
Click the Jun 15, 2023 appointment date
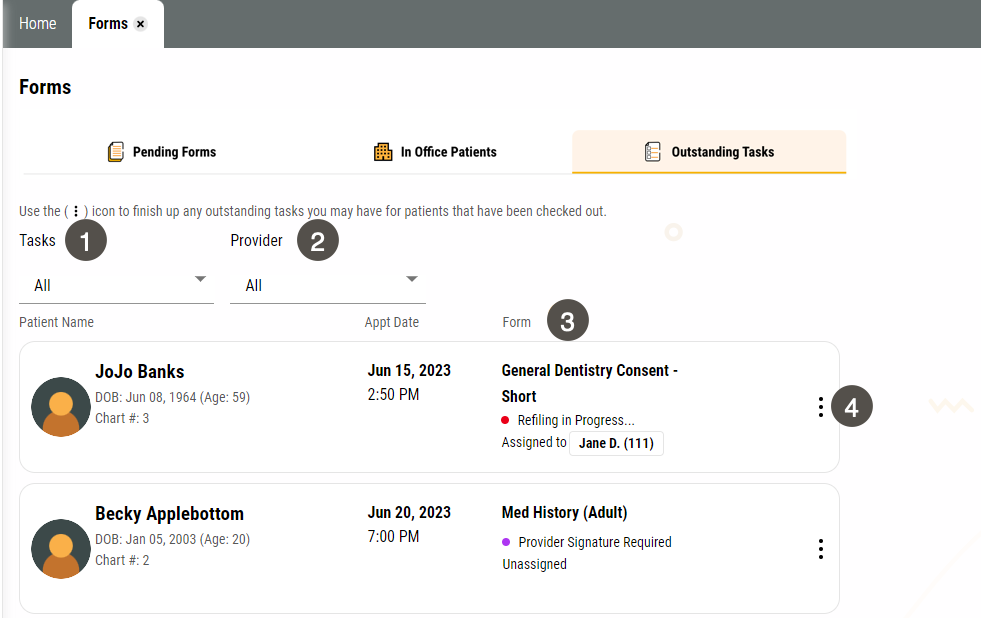409,370
